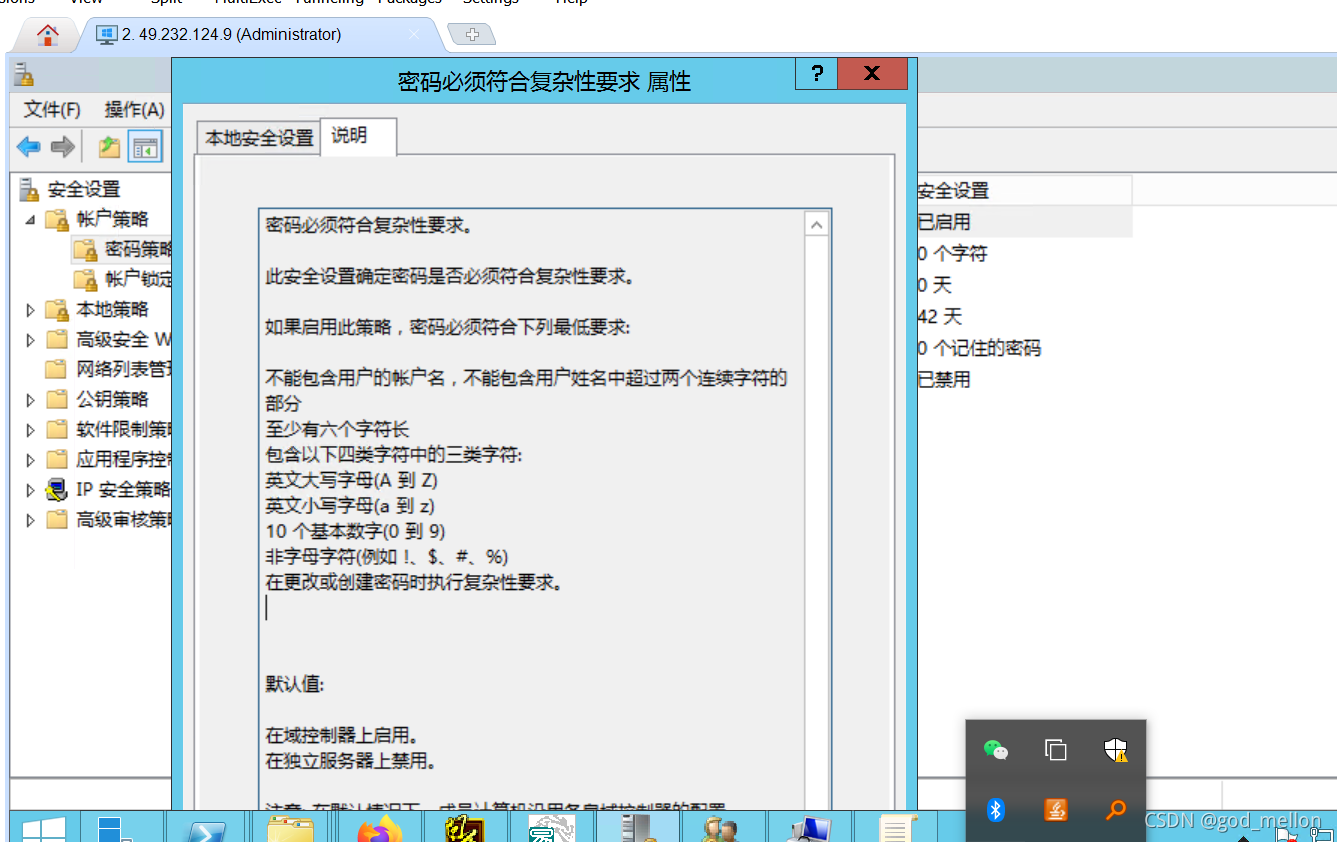Add a new session tab with plus button
1337x842 pixels.
click(472, 35)
